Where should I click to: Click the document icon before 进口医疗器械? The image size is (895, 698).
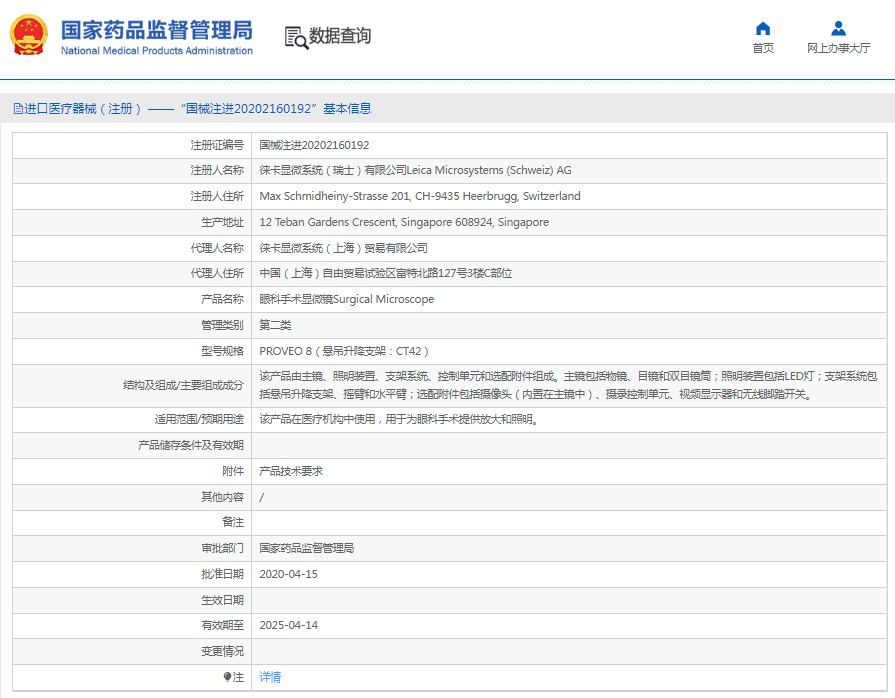[x=17, y=109]
